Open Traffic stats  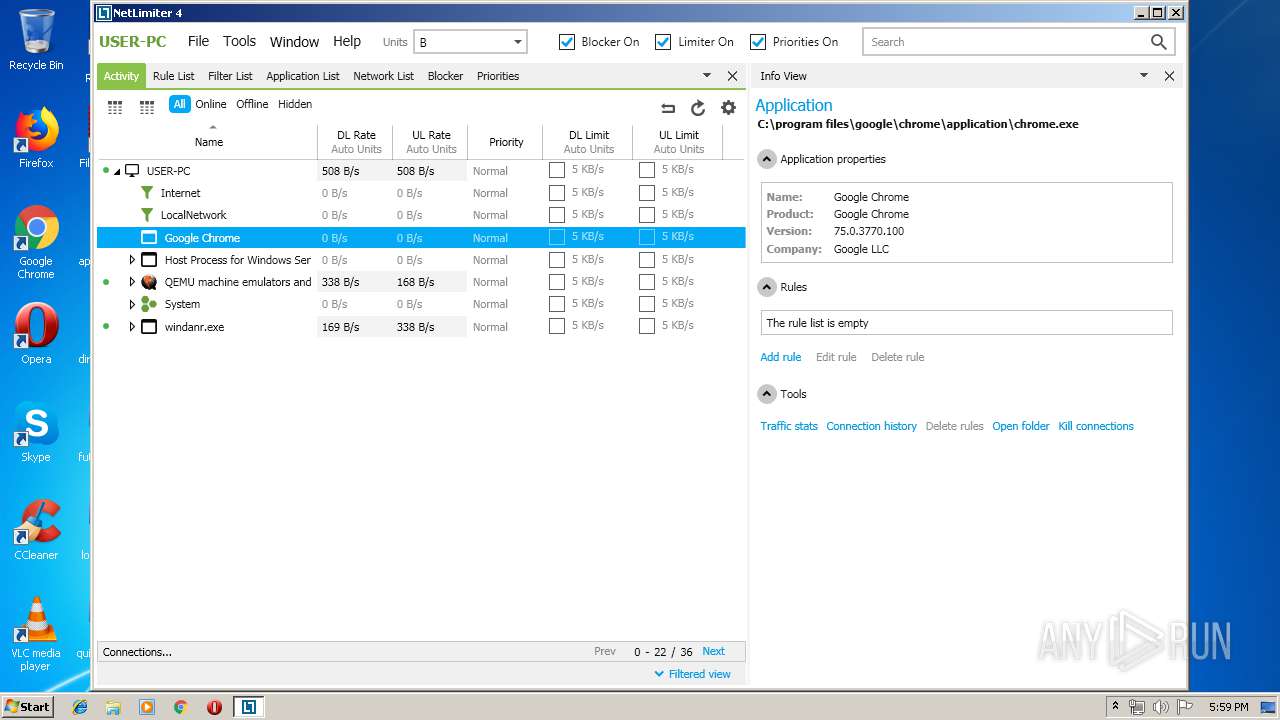point(789,426)
